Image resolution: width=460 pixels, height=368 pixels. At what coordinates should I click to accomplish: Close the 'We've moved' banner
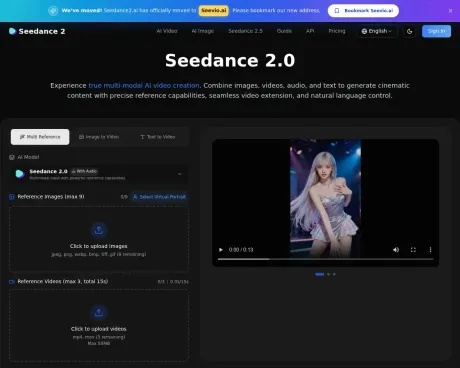point(450,11)
